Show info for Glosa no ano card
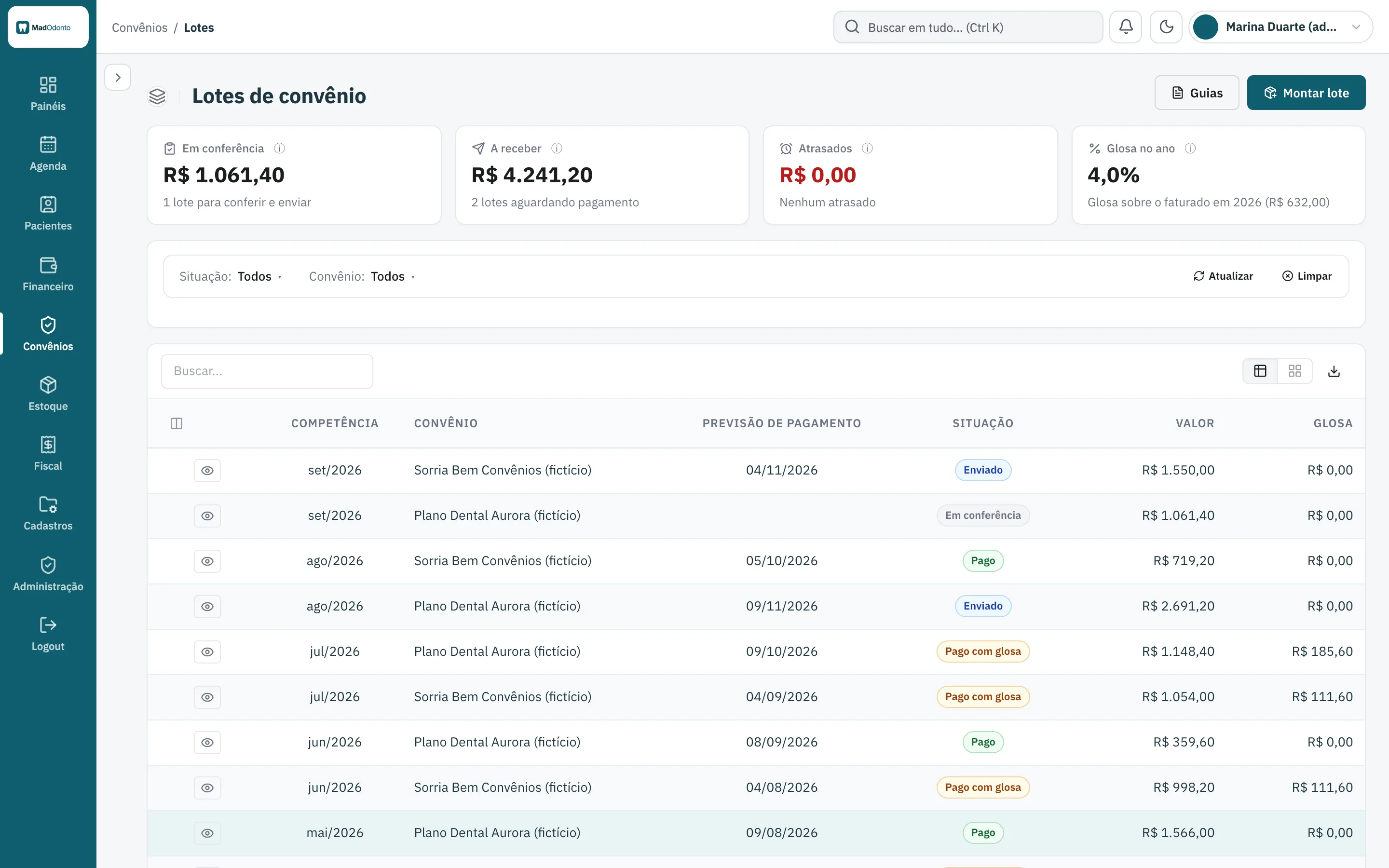1389x868 pixels. coord(1190,149)
